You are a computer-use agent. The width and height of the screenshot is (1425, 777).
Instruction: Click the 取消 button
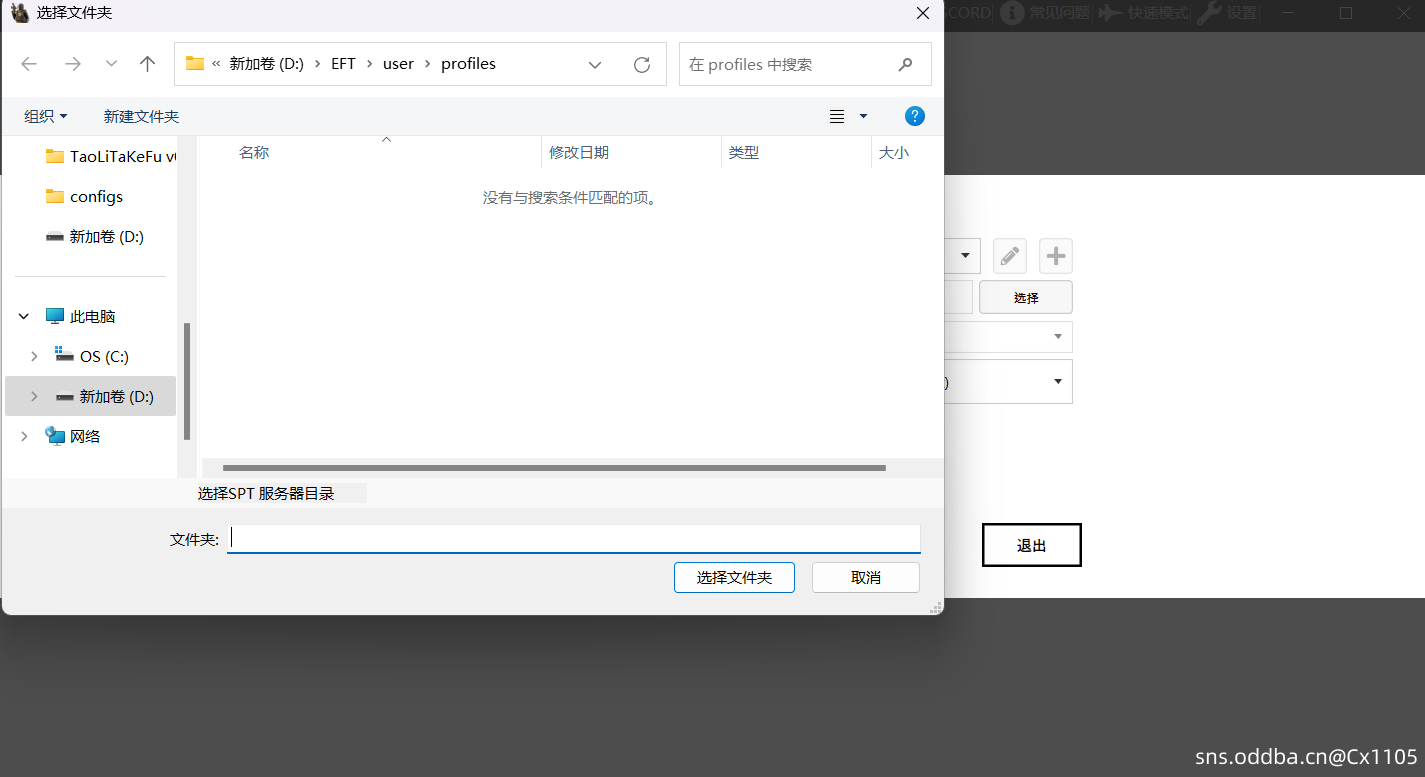coord(865,578)
